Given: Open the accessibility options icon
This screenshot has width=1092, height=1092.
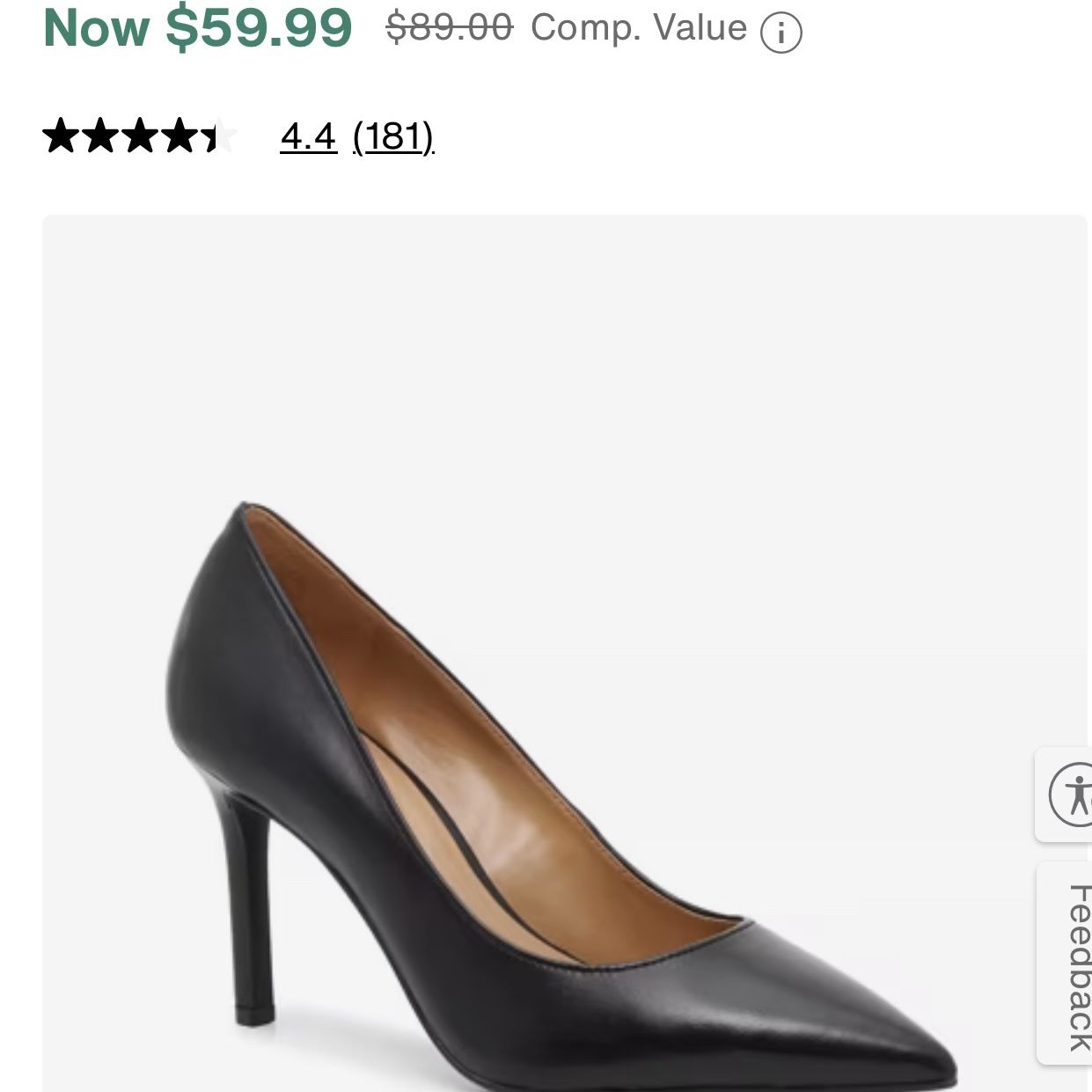Looking at the screenshot, I should pos(1069,795).
